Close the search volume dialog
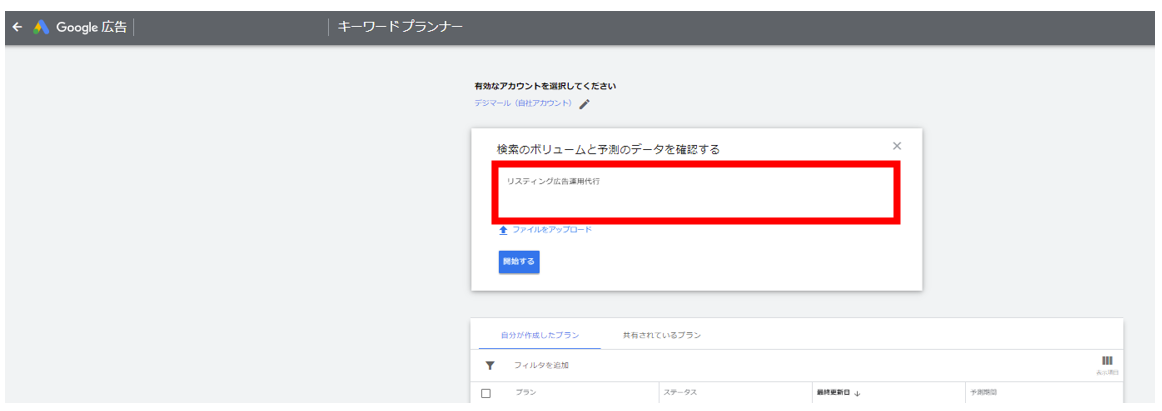 click(x=897, y=146)
